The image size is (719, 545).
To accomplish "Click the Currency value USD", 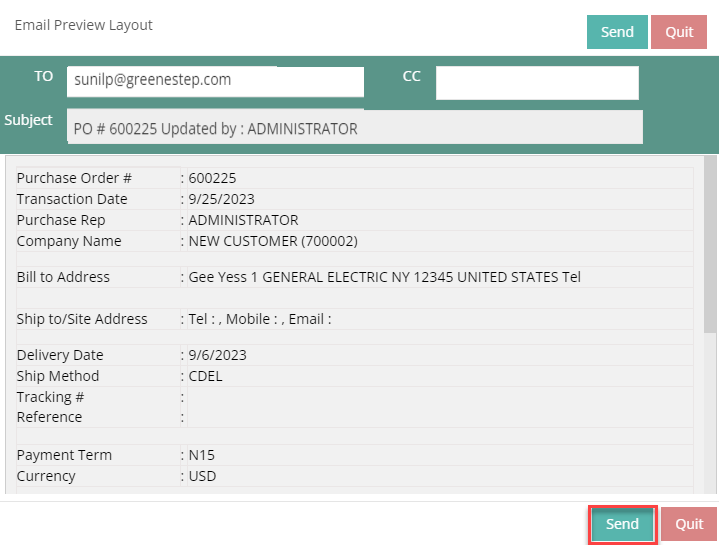I will click(202, 476).
